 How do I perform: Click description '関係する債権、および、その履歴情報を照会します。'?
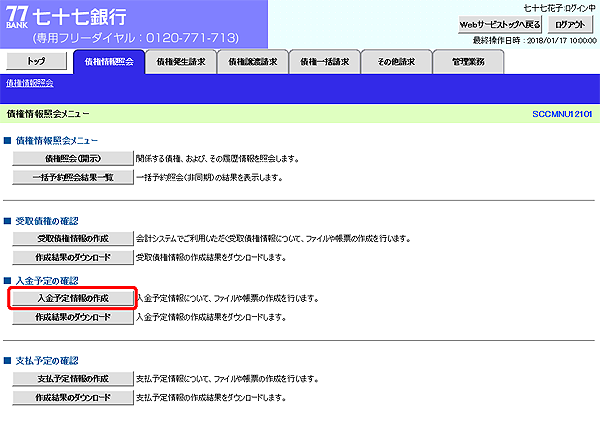218,158
